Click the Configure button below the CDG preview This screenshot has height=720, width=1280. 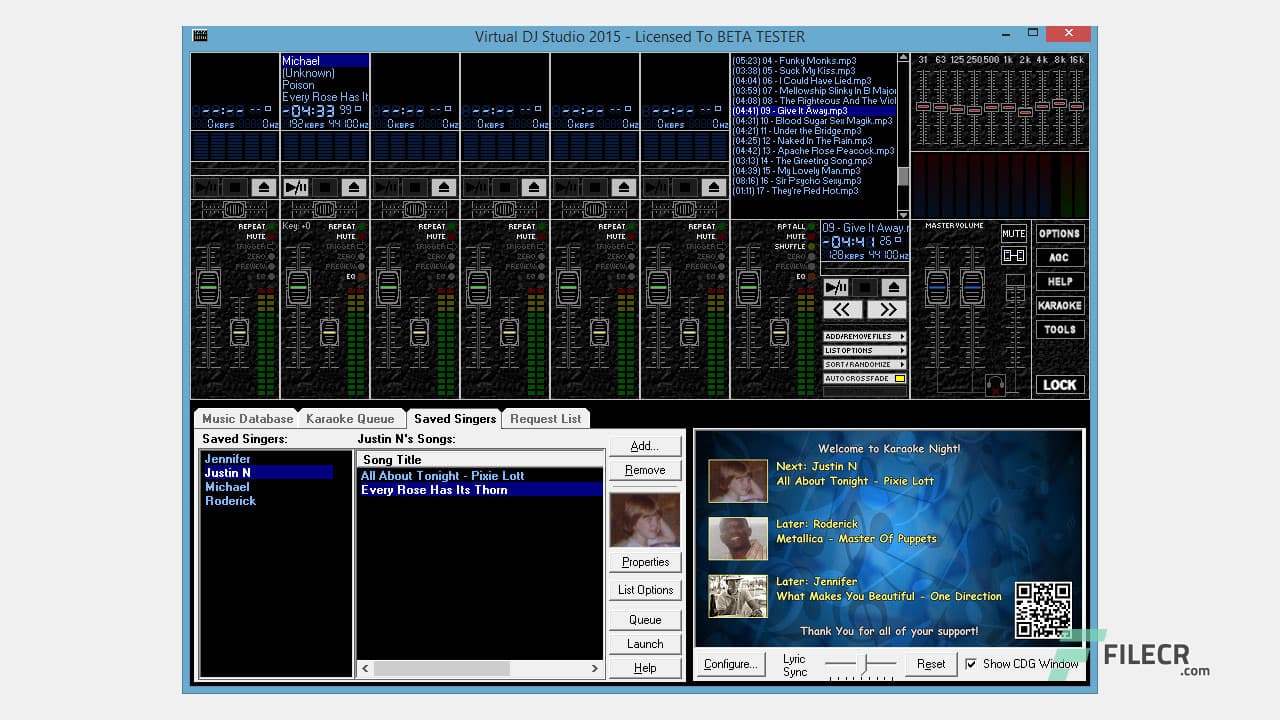730,664
